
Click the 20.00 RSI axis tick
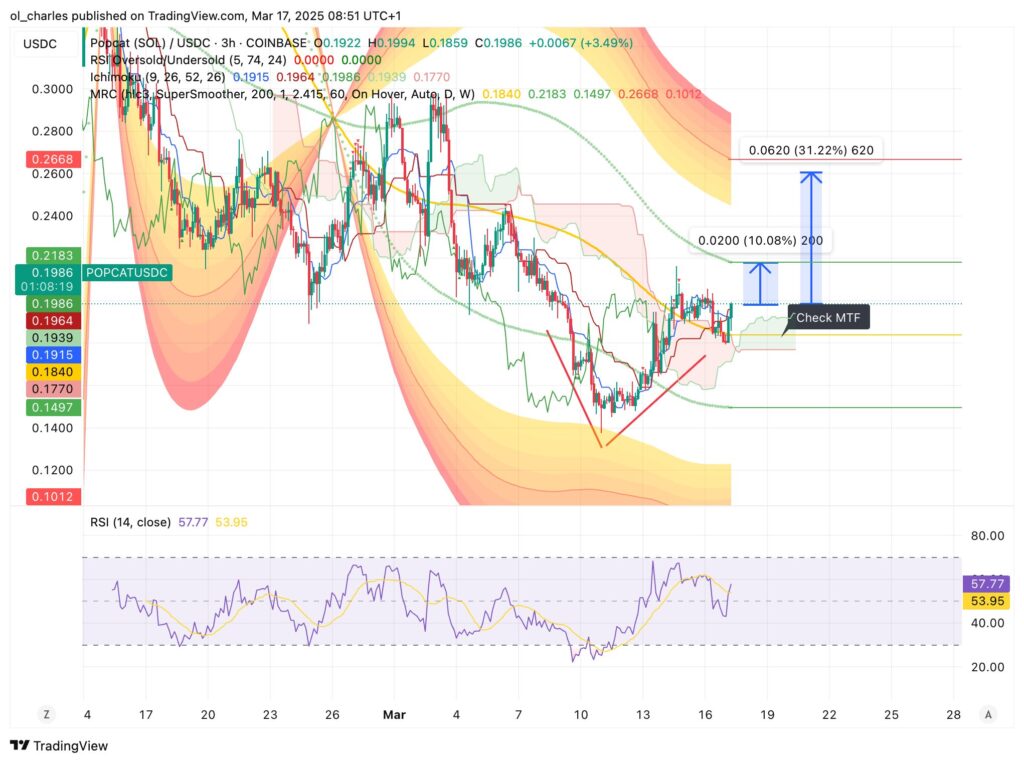(x=987, y=667)
